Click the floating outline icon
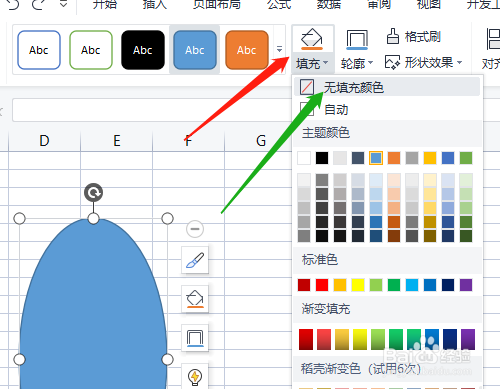Image resolution: width=500 pixels, height=389 pixels. pyautogui.click(x=195, y=338)
